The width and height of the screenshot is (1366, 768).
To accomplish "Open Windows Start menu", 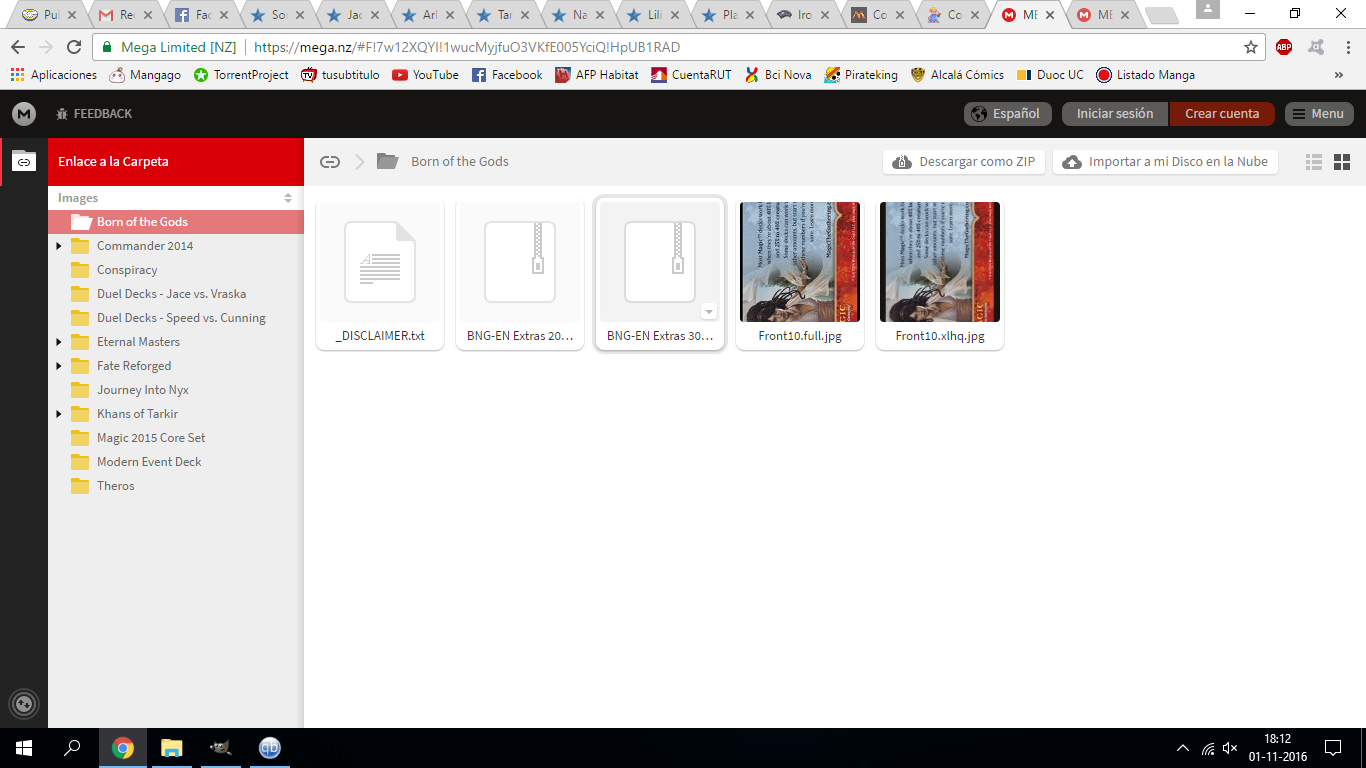I will click(24, 748).
